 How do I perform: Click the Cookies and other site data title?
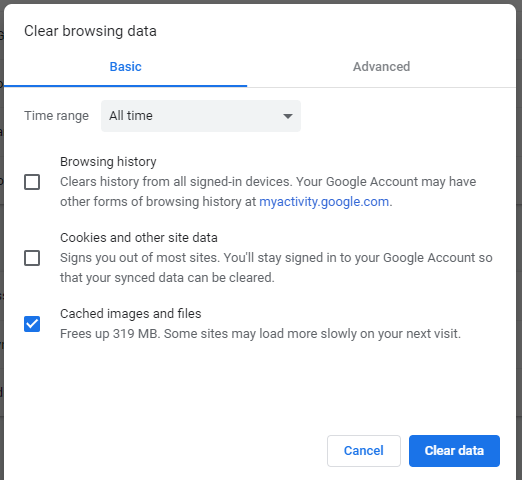139,238
